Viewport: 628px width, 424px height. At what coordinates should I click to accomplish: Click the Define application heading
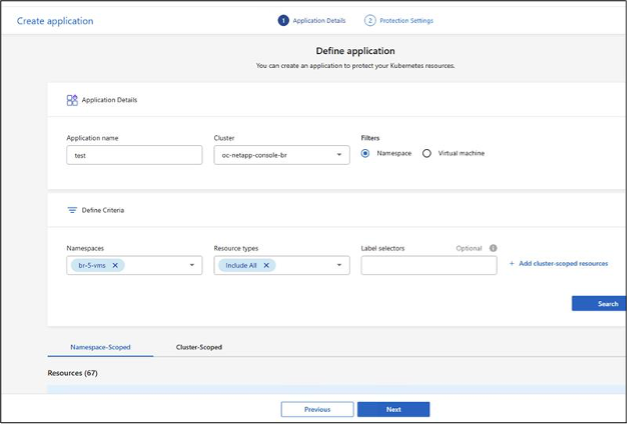coord(355,51)
